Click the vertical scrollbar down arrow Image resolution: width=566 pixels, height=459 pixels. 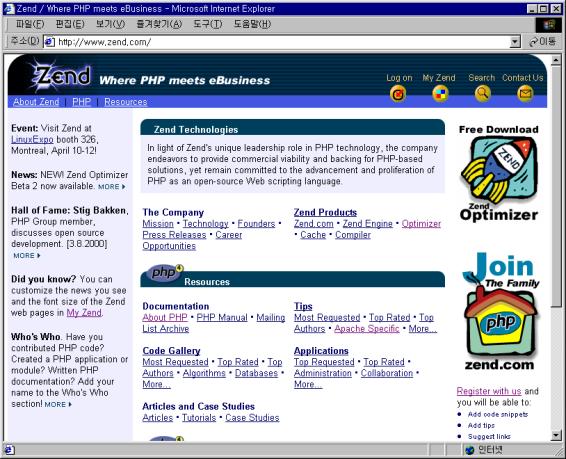[x=556, y=436]
